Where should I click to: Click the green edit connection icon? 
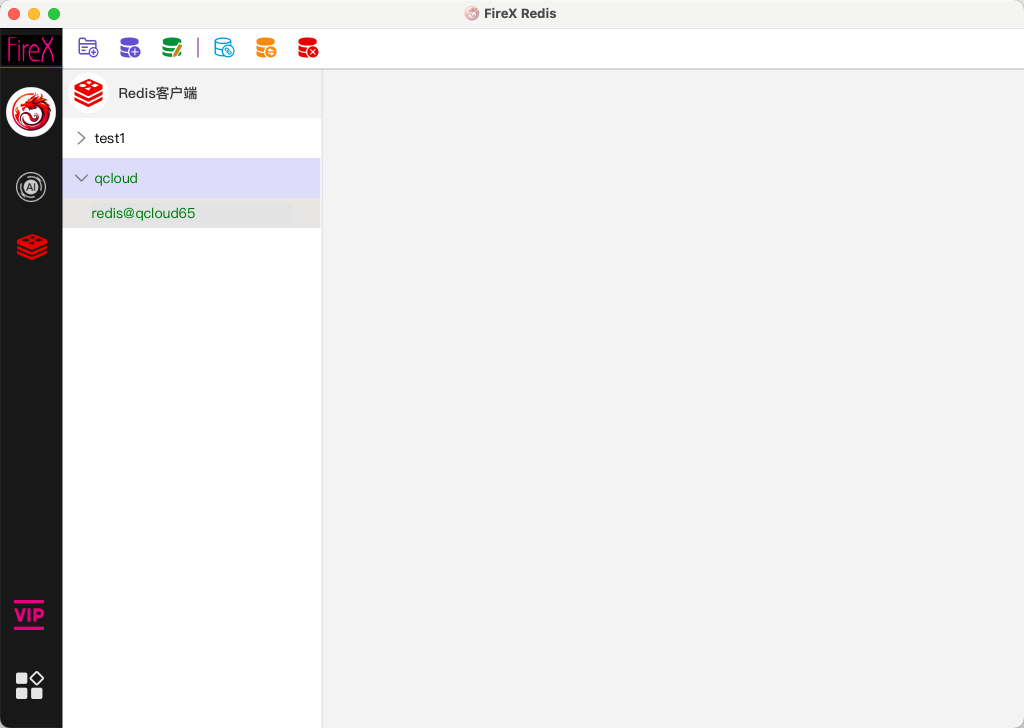pos(172,47)
